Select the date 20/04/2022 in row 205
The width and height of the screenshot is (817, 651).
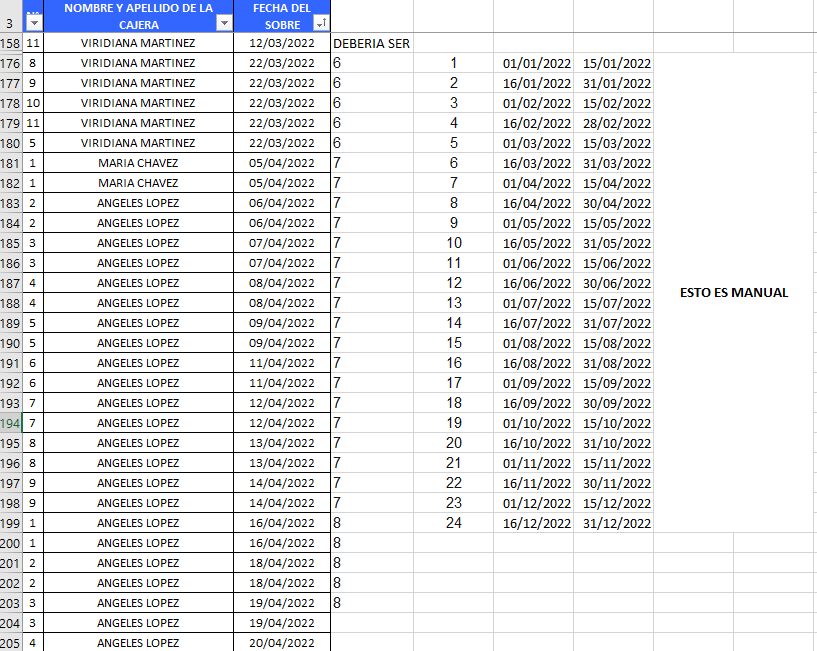(x=282, y=643)
